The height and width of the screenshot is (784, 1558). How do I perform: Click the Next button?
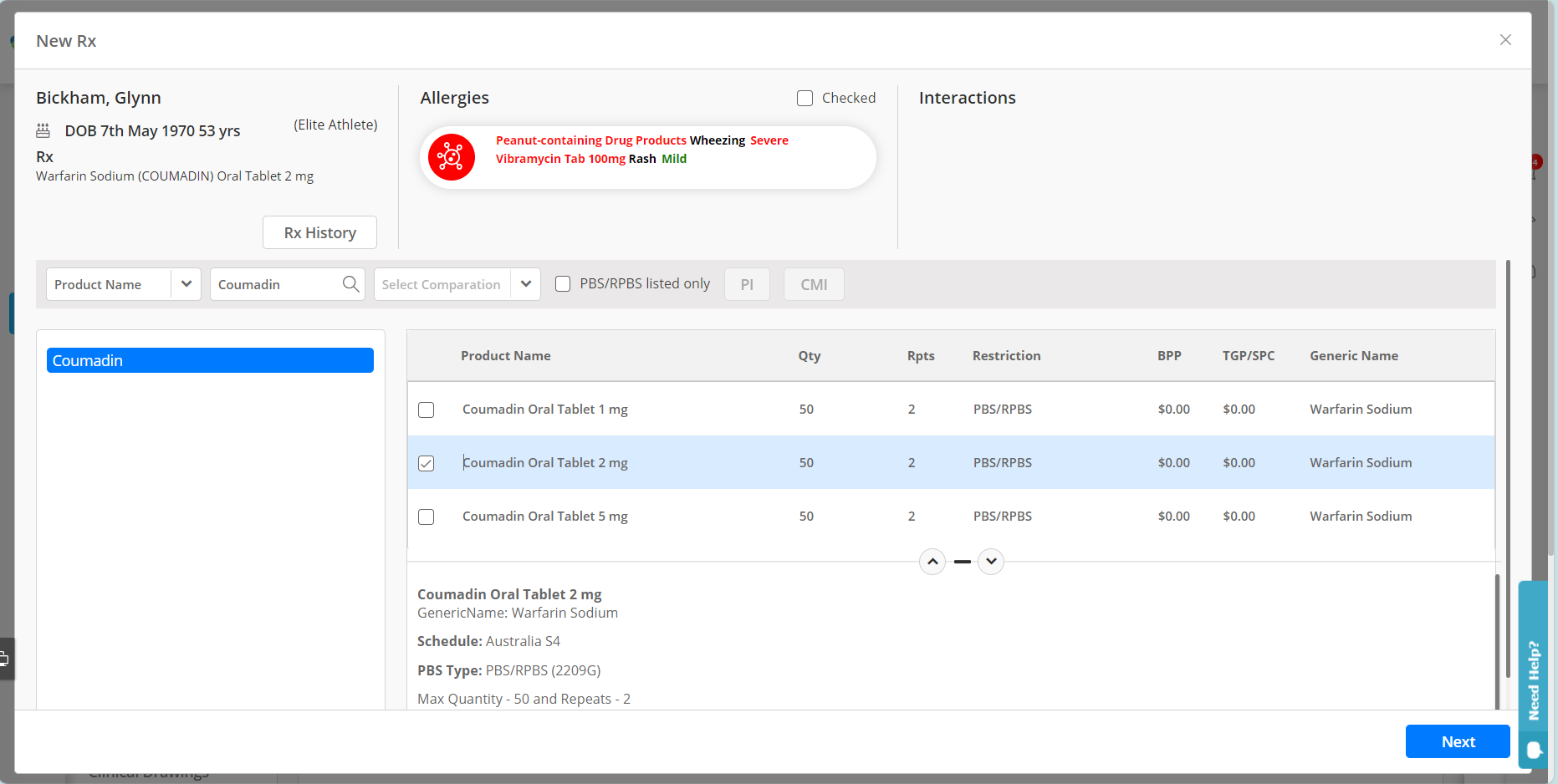1458,741
